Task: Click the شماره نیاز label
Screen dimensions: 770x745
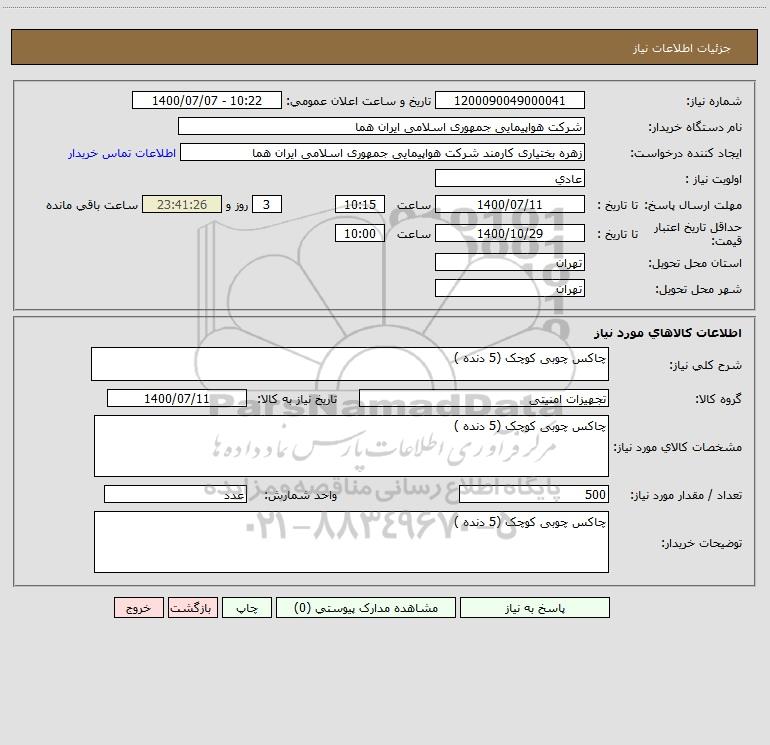Action: (714, 101)
